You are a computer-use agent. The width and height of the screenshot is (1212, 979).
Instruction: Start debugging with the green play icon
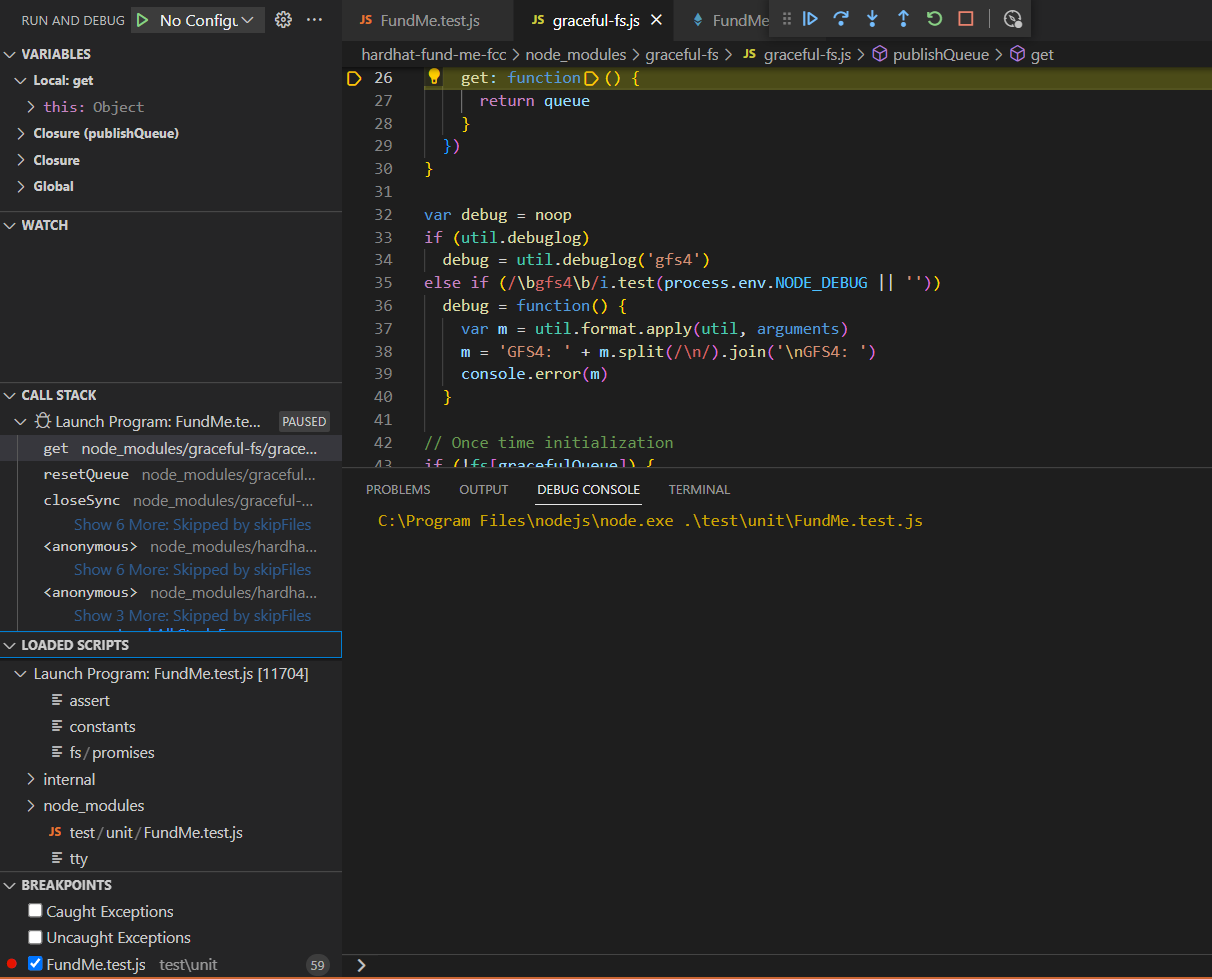pos(142,20)
